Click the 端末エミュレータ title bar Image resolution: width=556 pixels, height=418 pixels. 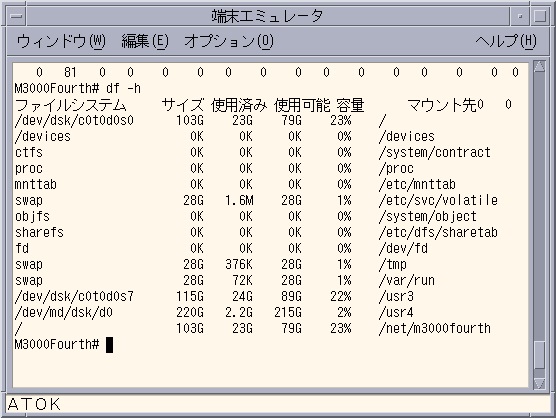[x=268, y=16]
